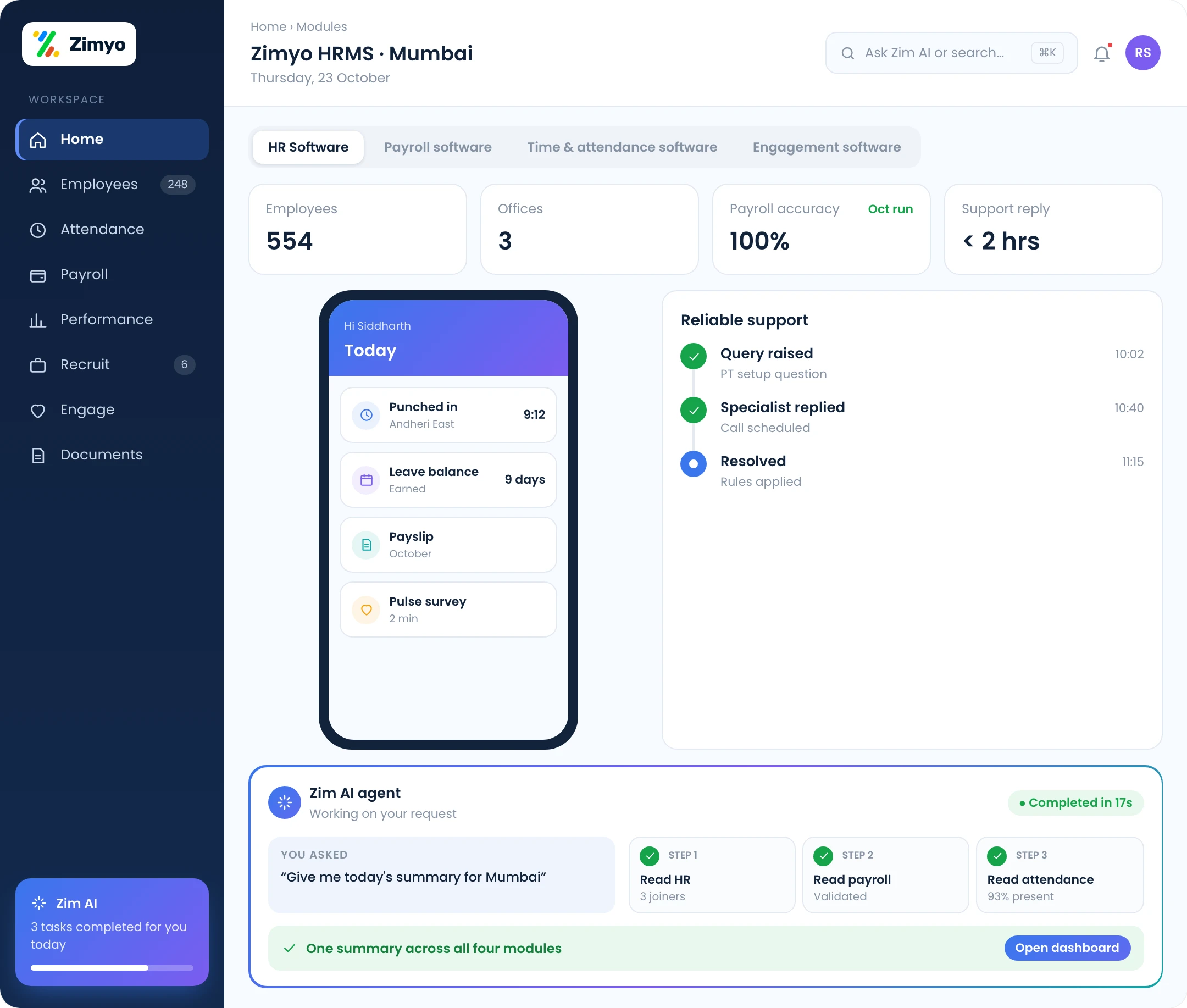Click the search magnifier icon
The height and width of the screenshot is (1008, 1187).
click(x=848, y=53)
